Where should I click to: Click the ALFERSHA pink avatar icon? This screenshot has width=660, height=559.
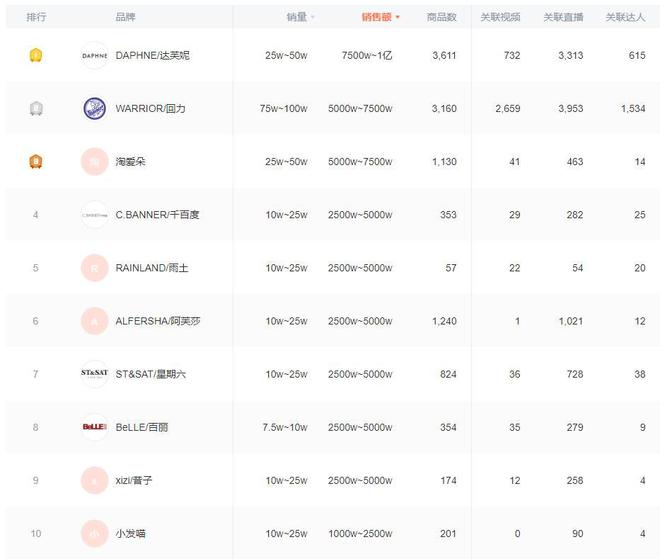[95, 321]
